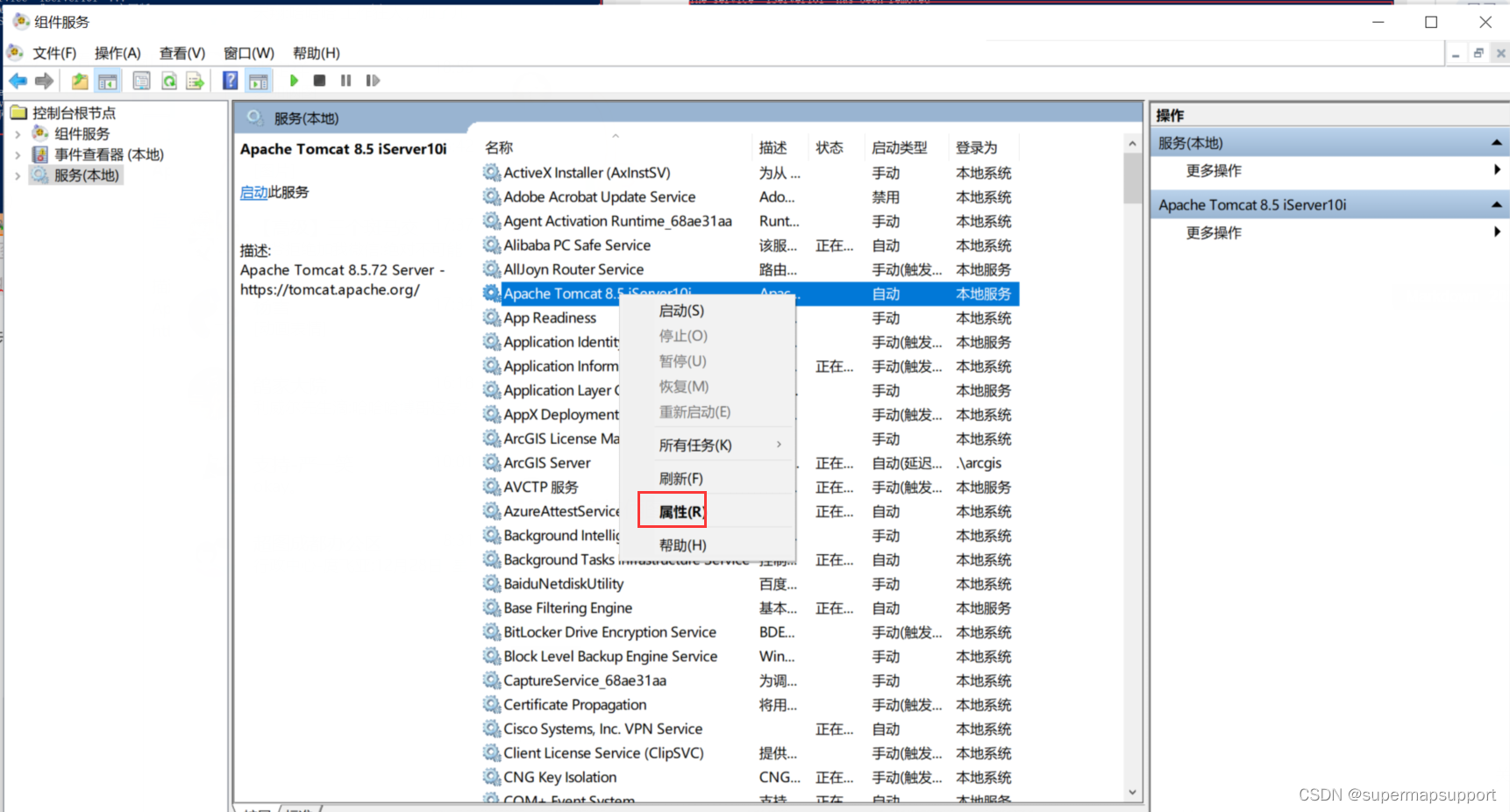Click the services list scroll-down arrow

(1132, 792)
